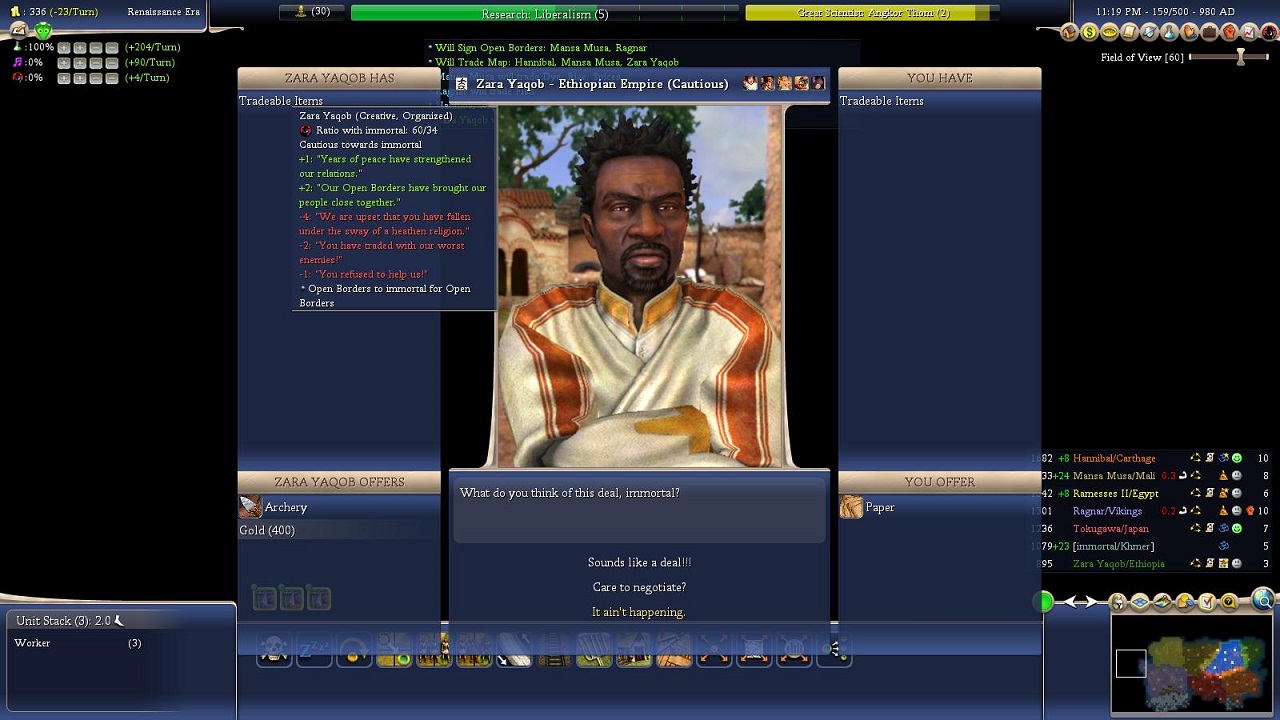1280x720 pixels.
Task: Toggle the red checkmark checklist button
Action: coord(1207,602)
